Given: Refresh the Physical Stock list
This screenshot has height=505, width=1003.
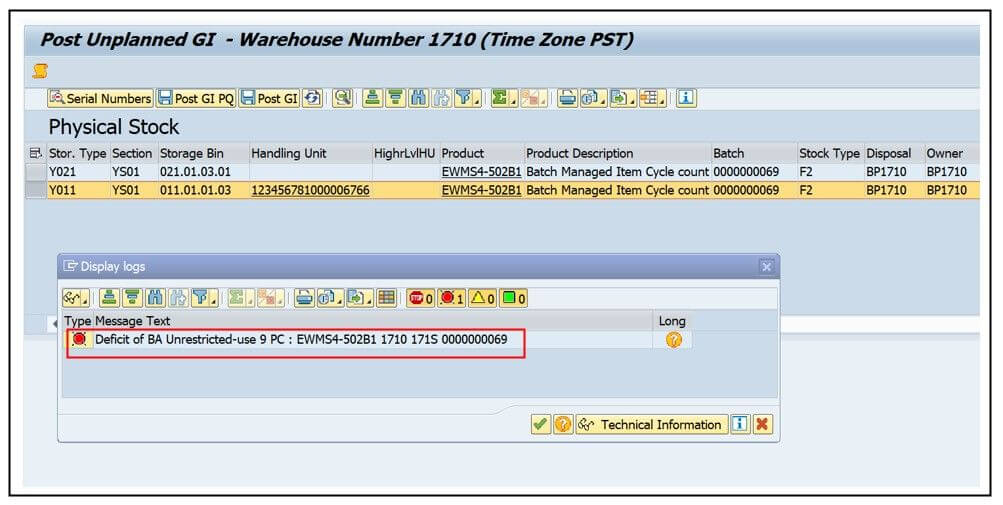Looking at the screenshot, I should (x=312, y=99).
